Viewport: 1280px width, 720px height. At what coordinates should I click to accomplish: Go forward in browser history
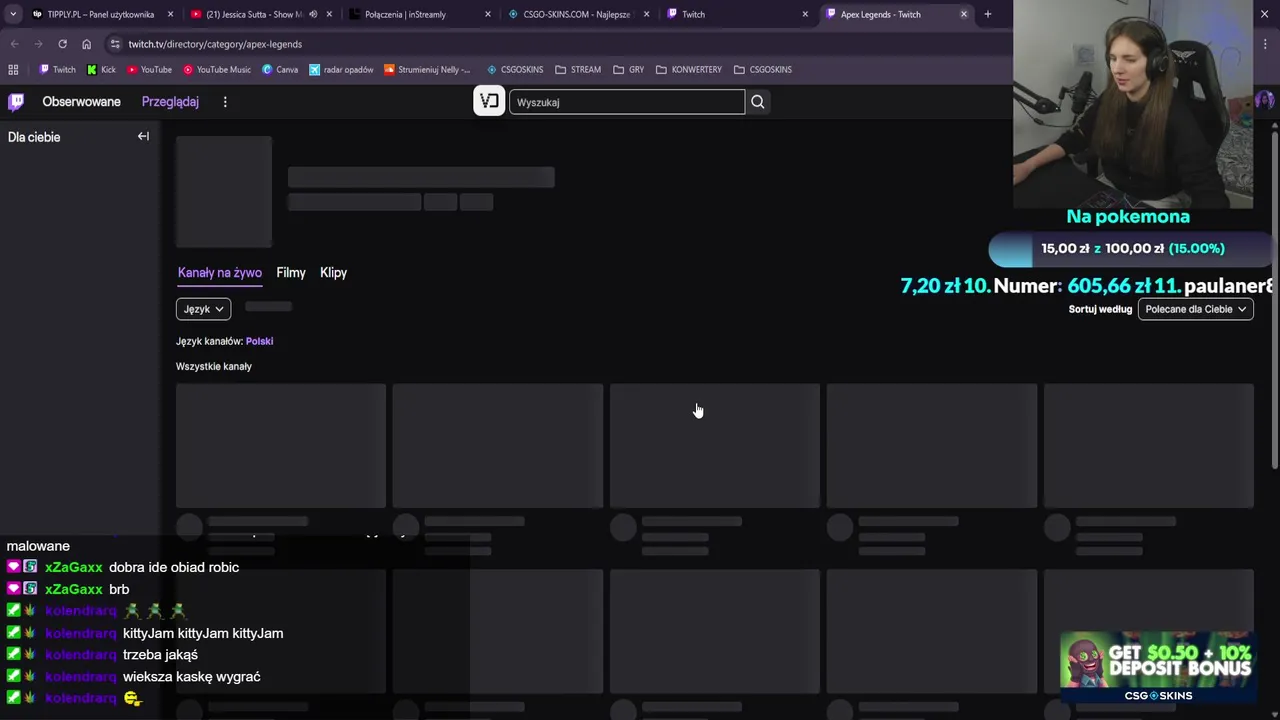(x=38, y=44)
